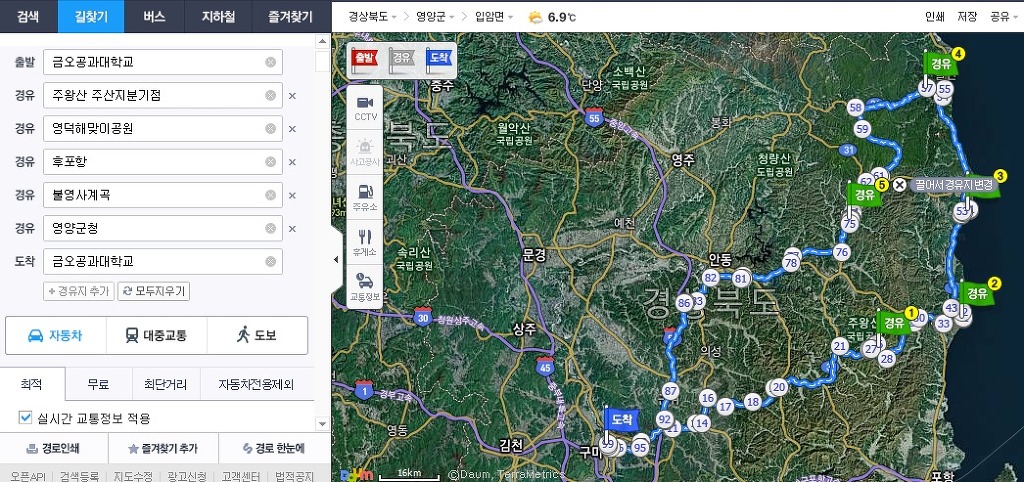Remove the 주왕산 주산지분기점 waypoint row

[x=292, y=96]
